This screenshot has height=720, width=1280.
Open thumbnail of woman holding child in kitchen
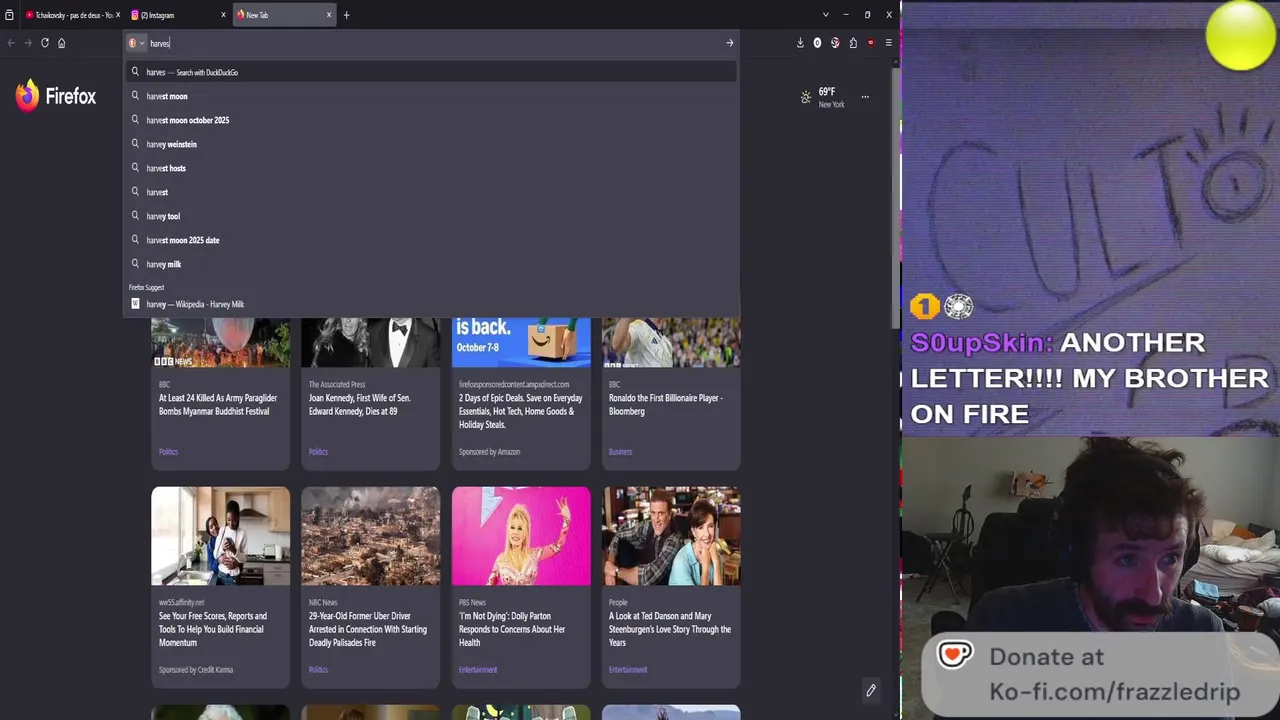pyautogui.click(x=220, y=536)
